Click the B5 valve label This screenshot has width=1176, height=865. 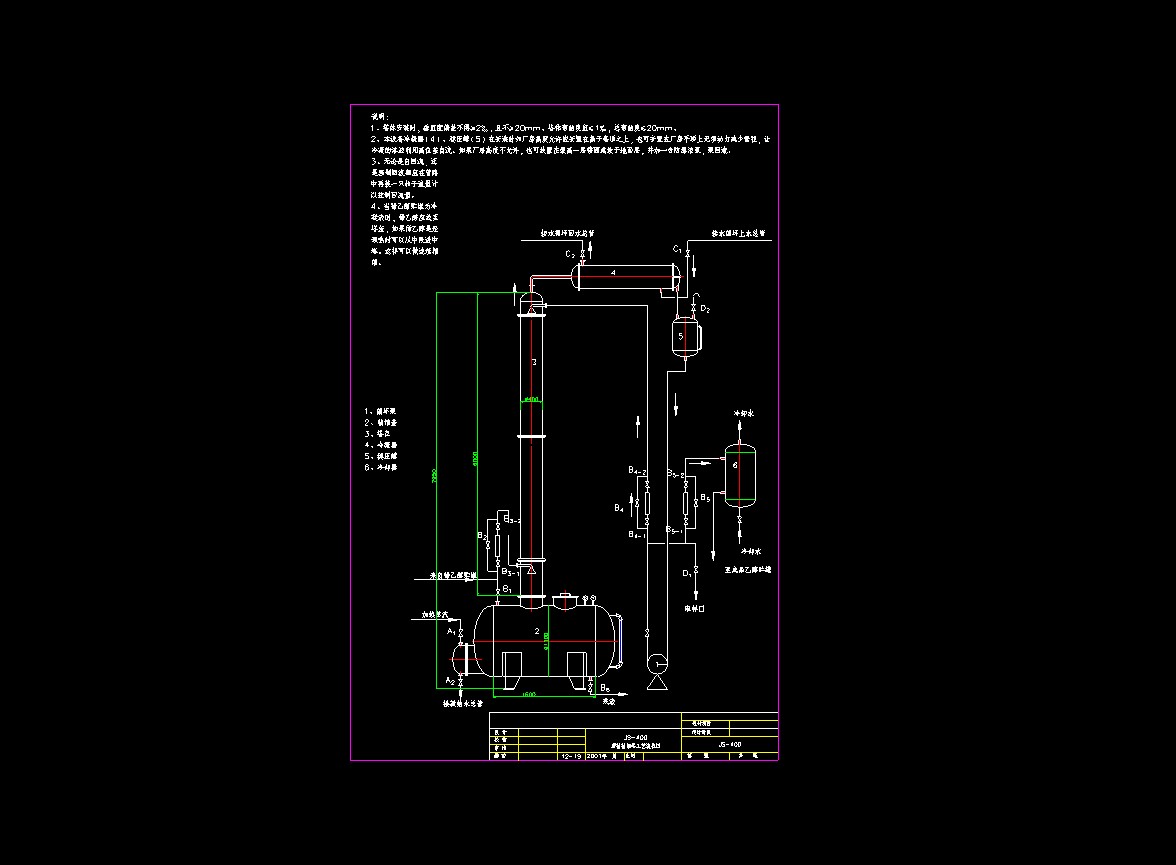pyautogui.click(x=705, y=499)
